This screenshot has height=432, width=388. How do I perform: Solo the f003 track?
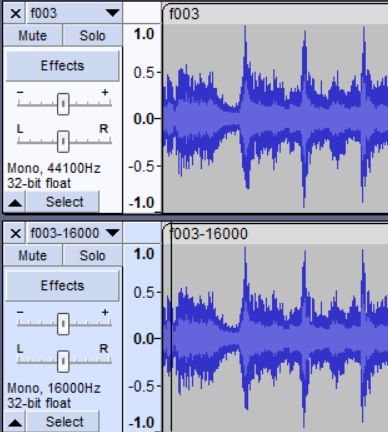coord(92,35)
